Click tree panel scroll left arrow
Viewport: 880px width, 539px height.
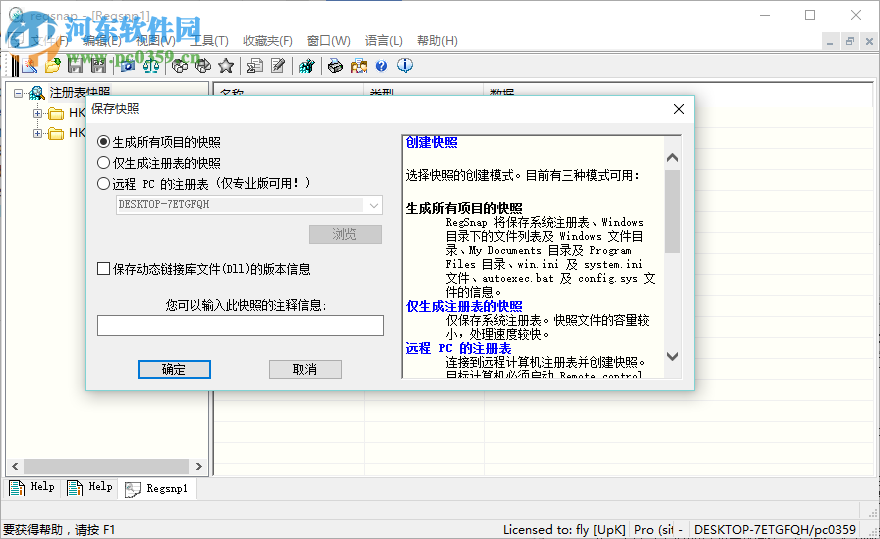pyautogui.click(x=15, y=466)
